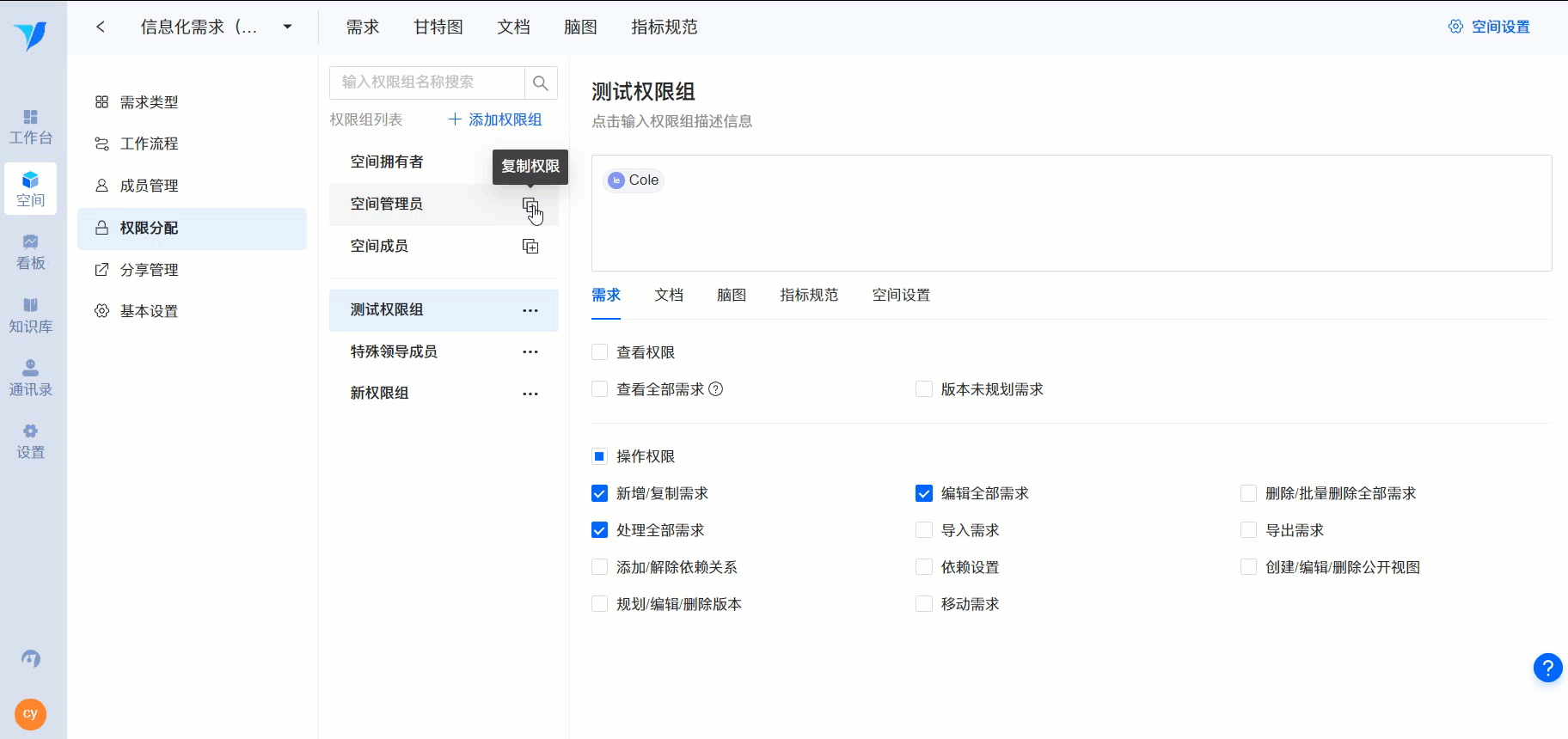Uncheck the 编辑全部需求 checkbox

[x=924, y=493]
